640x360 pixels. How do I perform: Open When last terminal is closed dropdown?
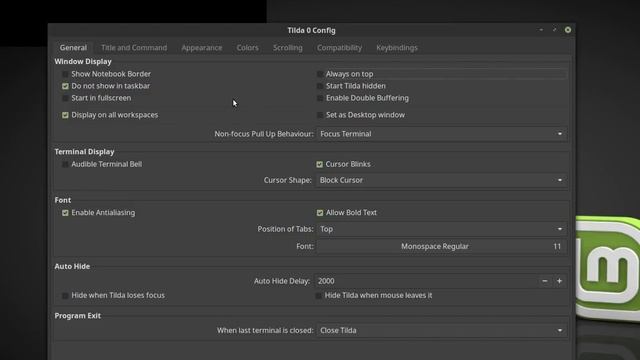(442, 330)
